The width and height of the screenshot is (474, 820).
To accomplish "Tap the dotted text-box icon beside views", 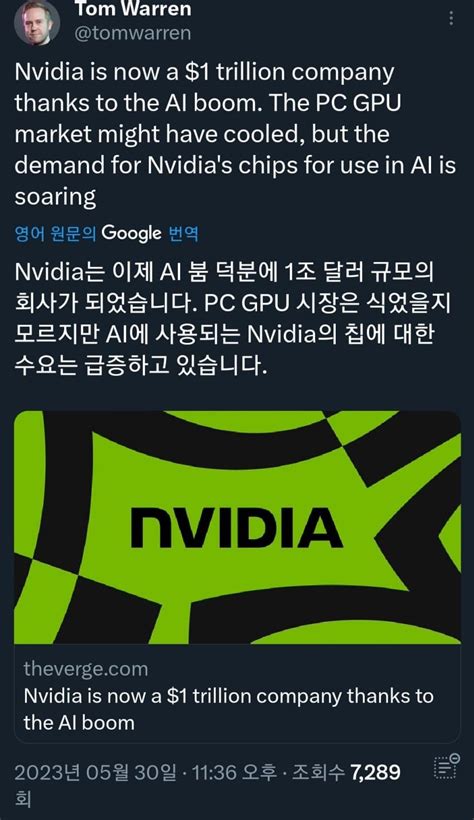I will (x=447, y=766).
